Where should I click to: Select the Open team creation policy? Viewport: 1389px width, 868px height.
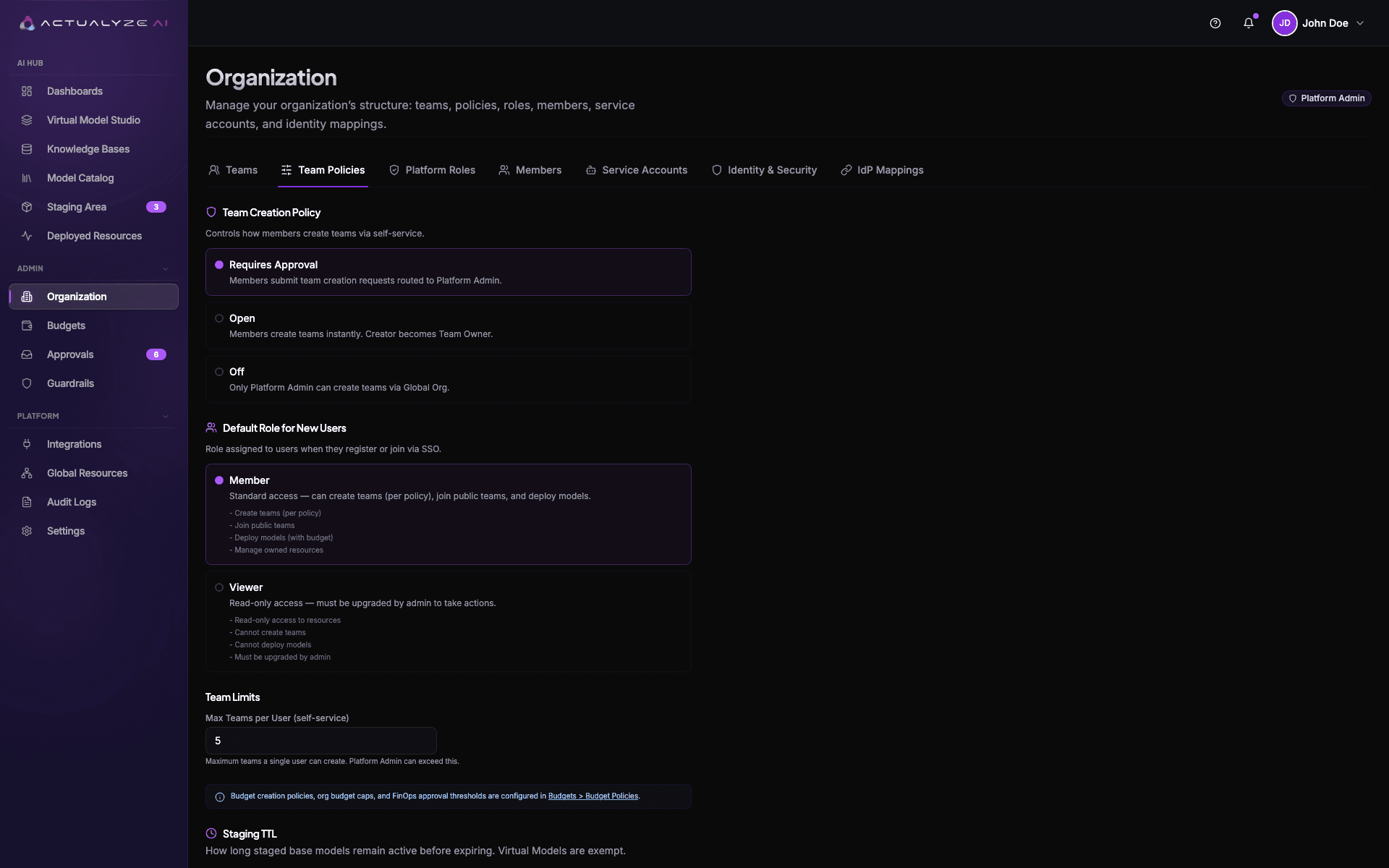449,325
